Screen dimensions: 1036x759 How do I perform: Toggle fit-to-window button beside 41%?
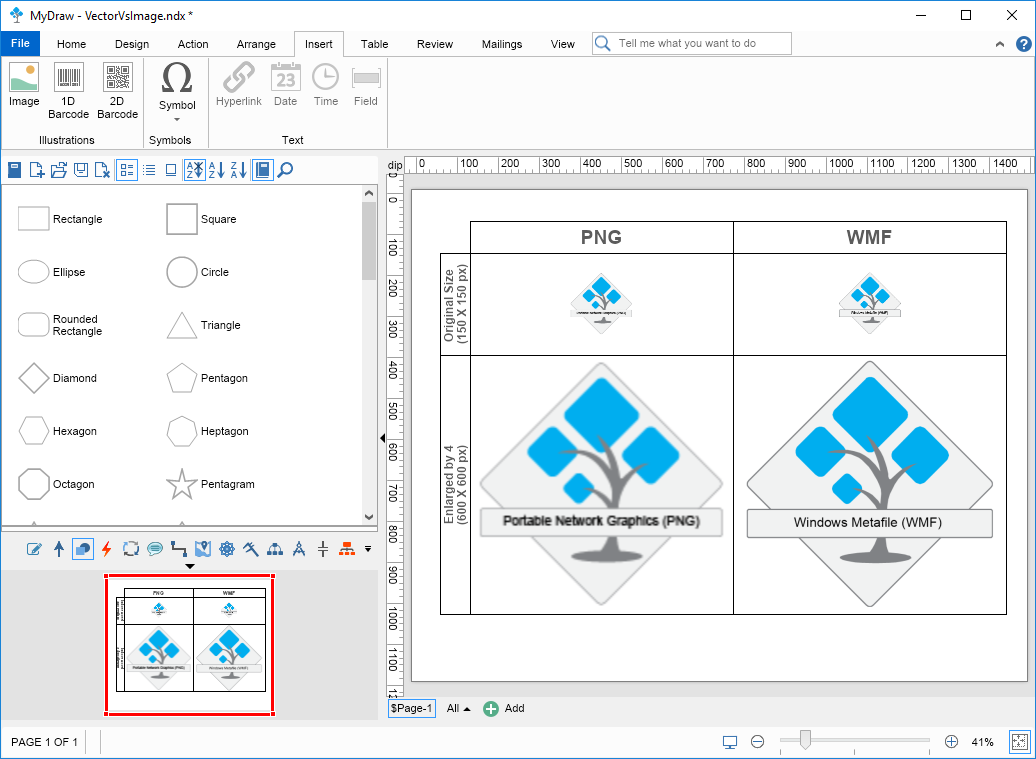1019,742
